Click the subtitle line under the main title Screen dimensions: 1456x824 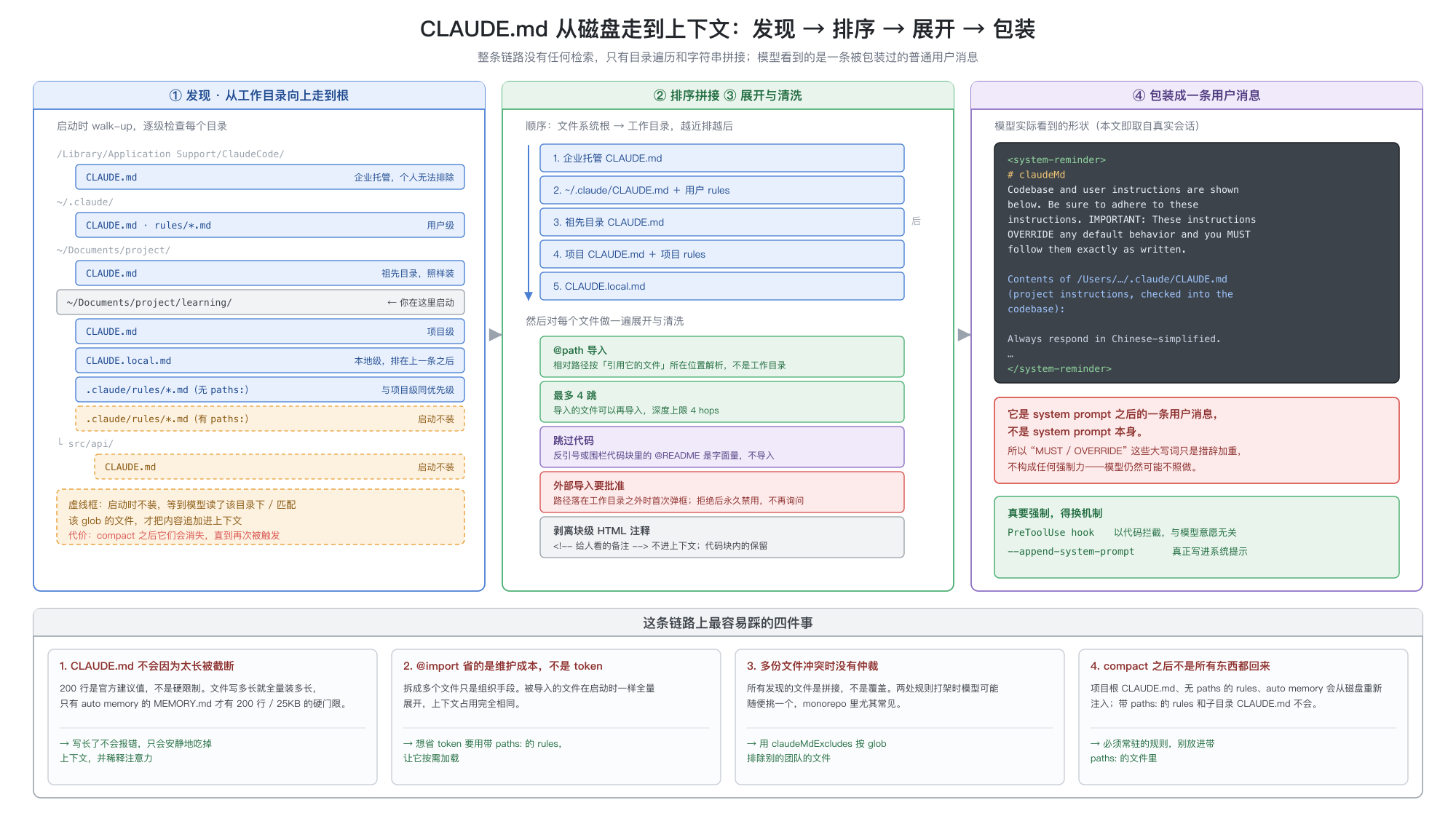728,57
